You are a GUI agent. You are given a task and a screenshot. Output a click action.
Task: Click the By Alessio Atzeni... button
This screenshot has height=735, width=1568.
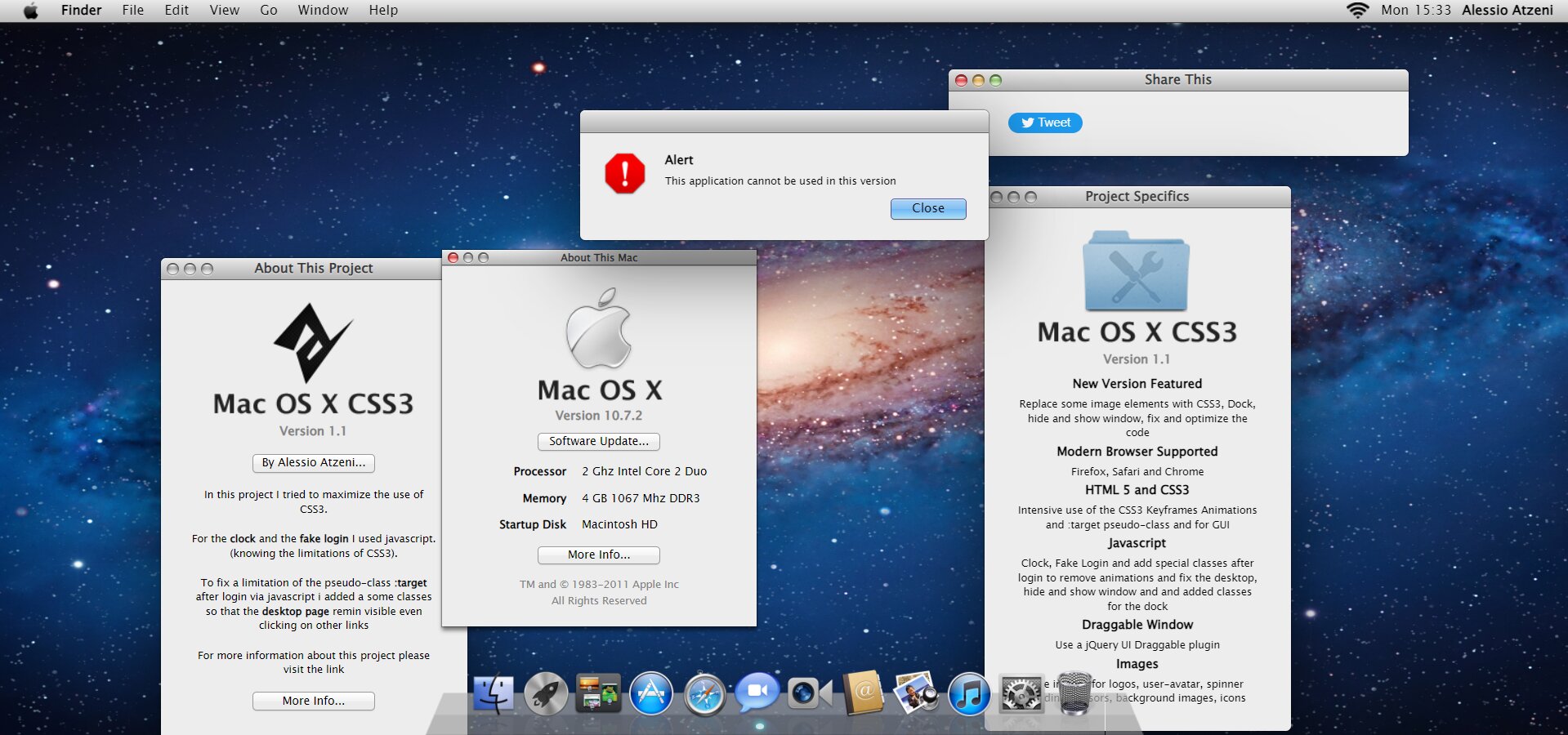tap(314, 463)
